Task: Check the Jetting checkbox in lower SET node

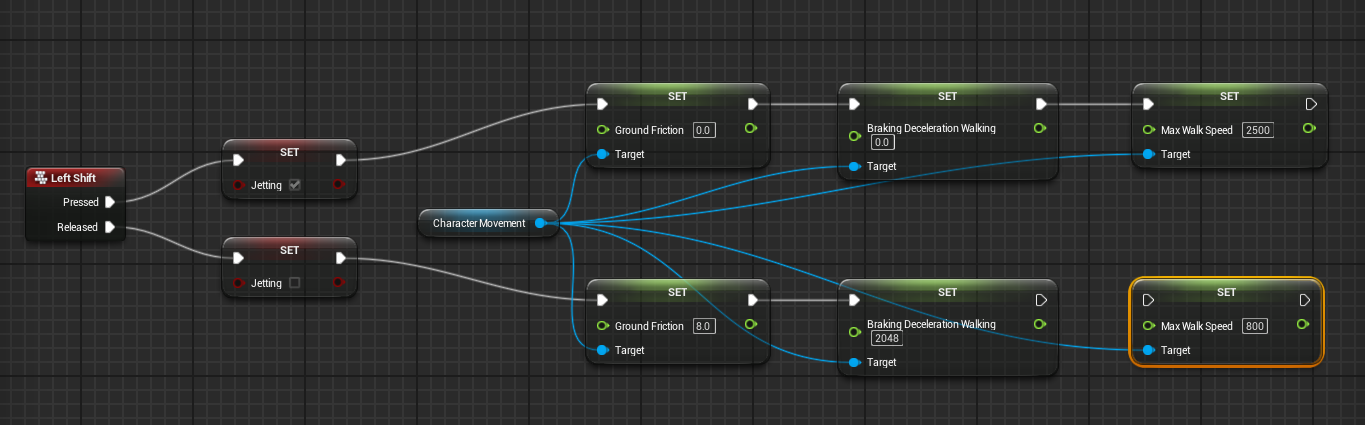Action: pyautogui.click(x=294, y=283)
